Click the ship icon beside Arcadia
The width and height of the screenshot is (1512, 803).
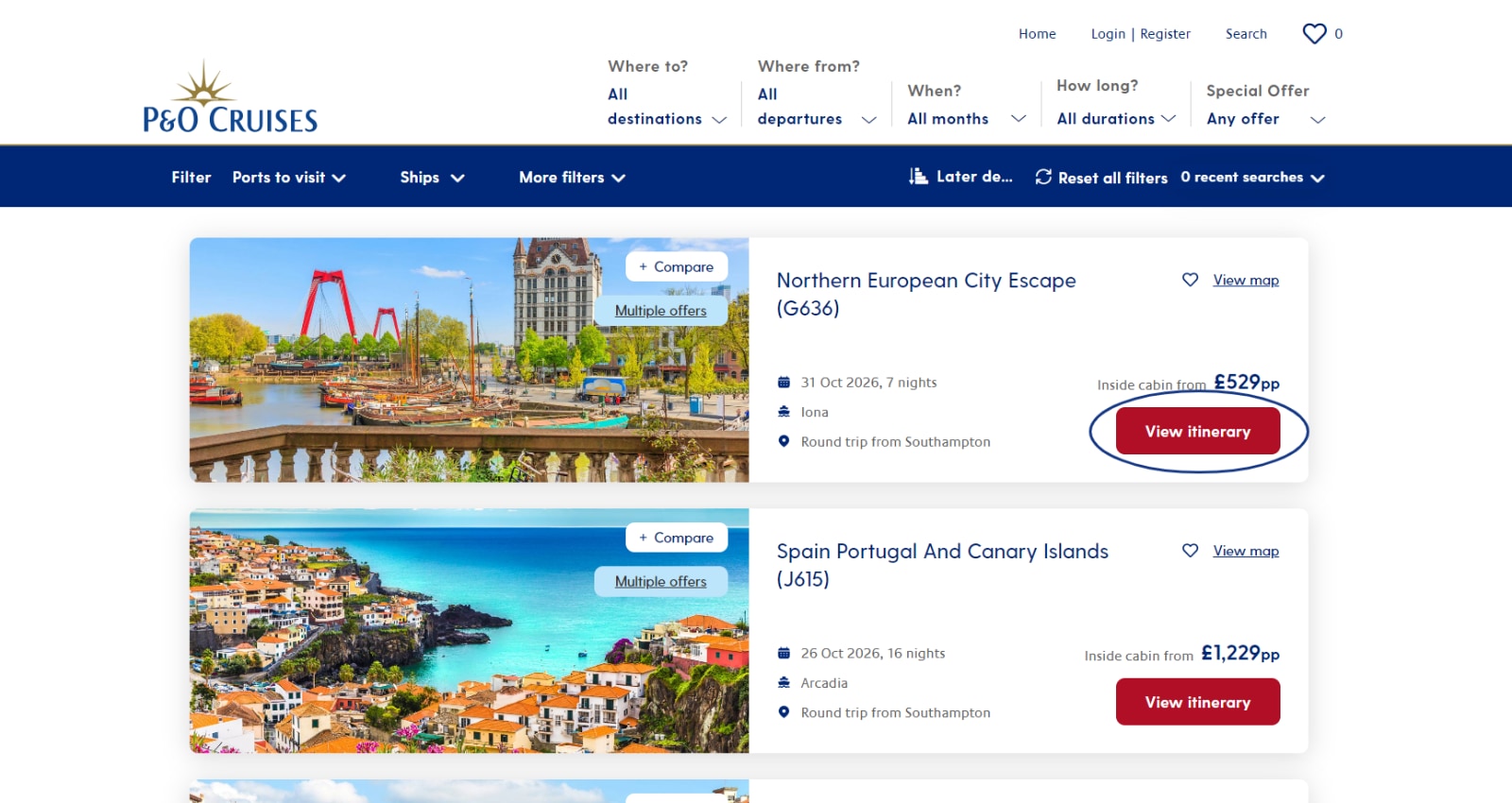(783, 683)
